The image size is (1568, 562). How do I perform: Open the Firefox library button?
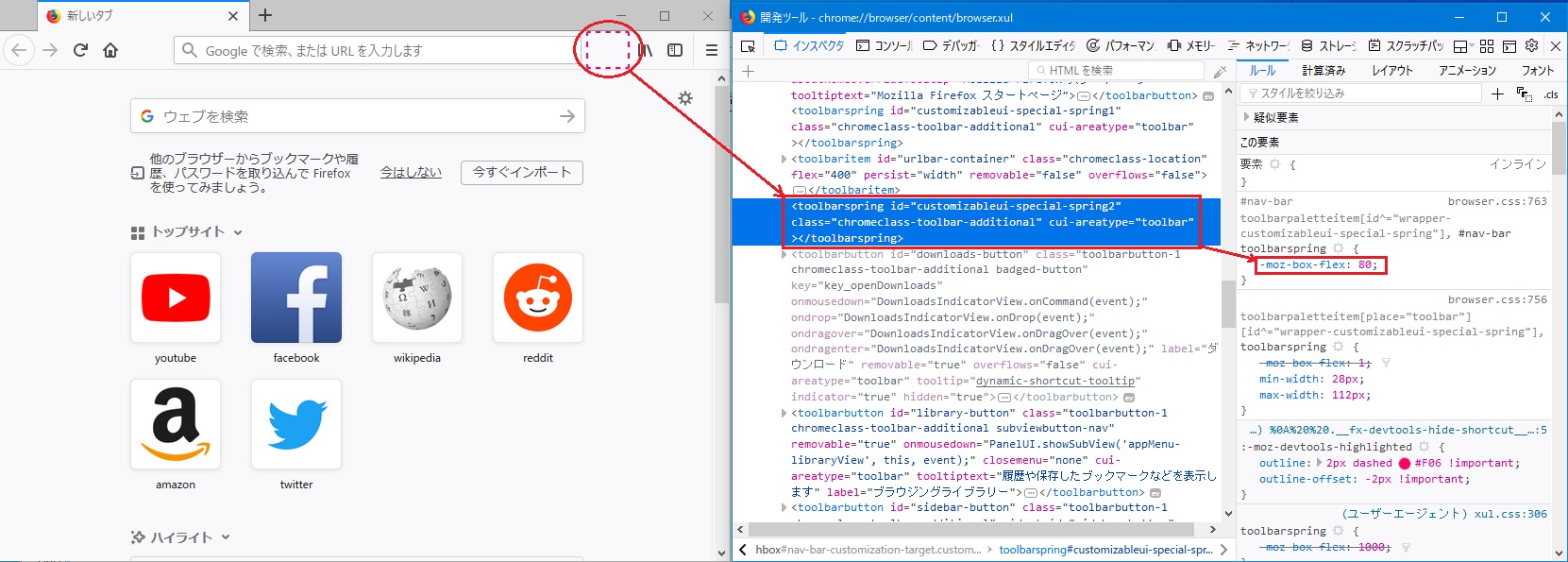[645, 50]
